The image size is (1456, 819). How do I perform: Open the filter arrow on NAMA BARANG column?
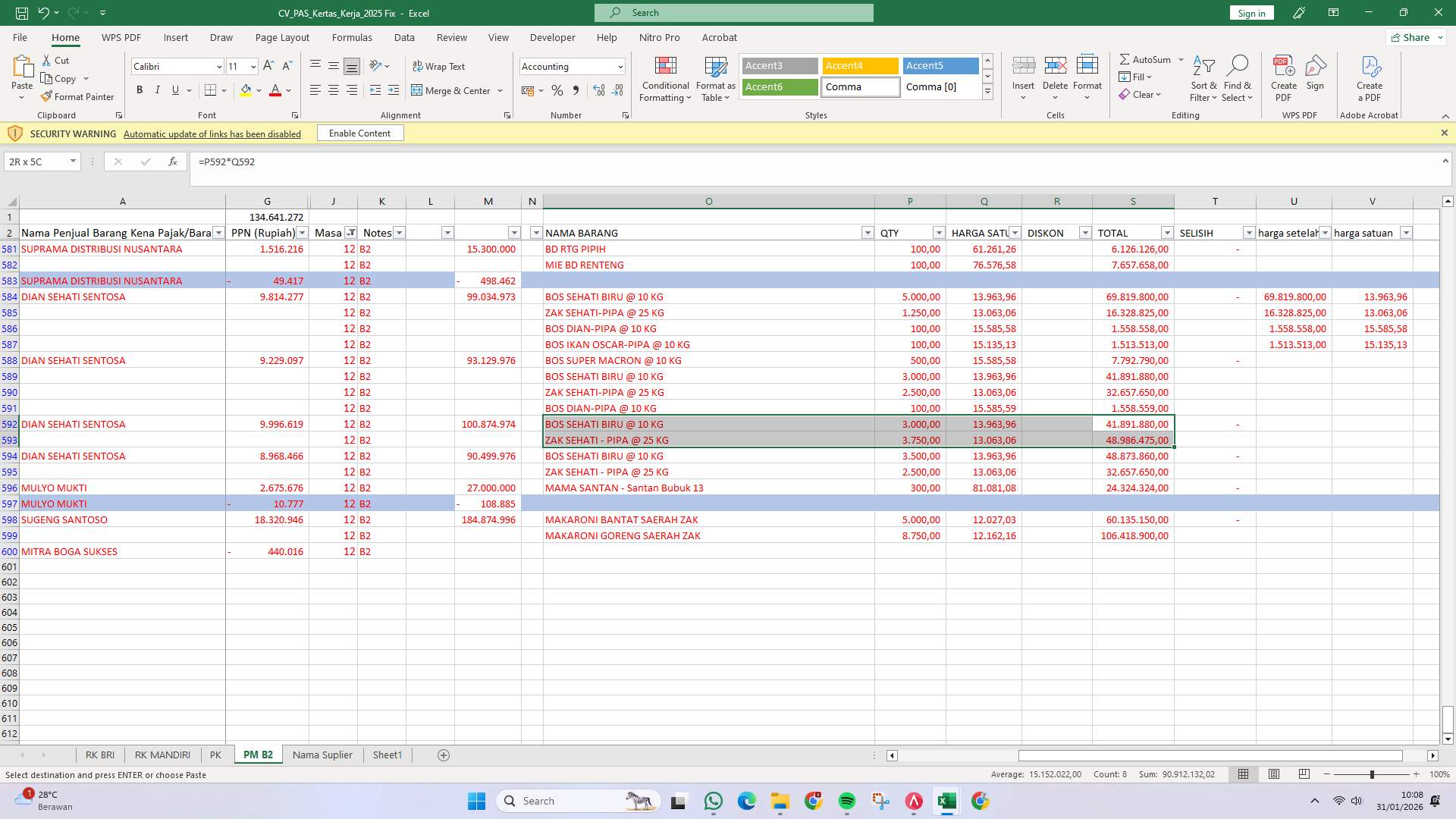click(x=868, y=233)
